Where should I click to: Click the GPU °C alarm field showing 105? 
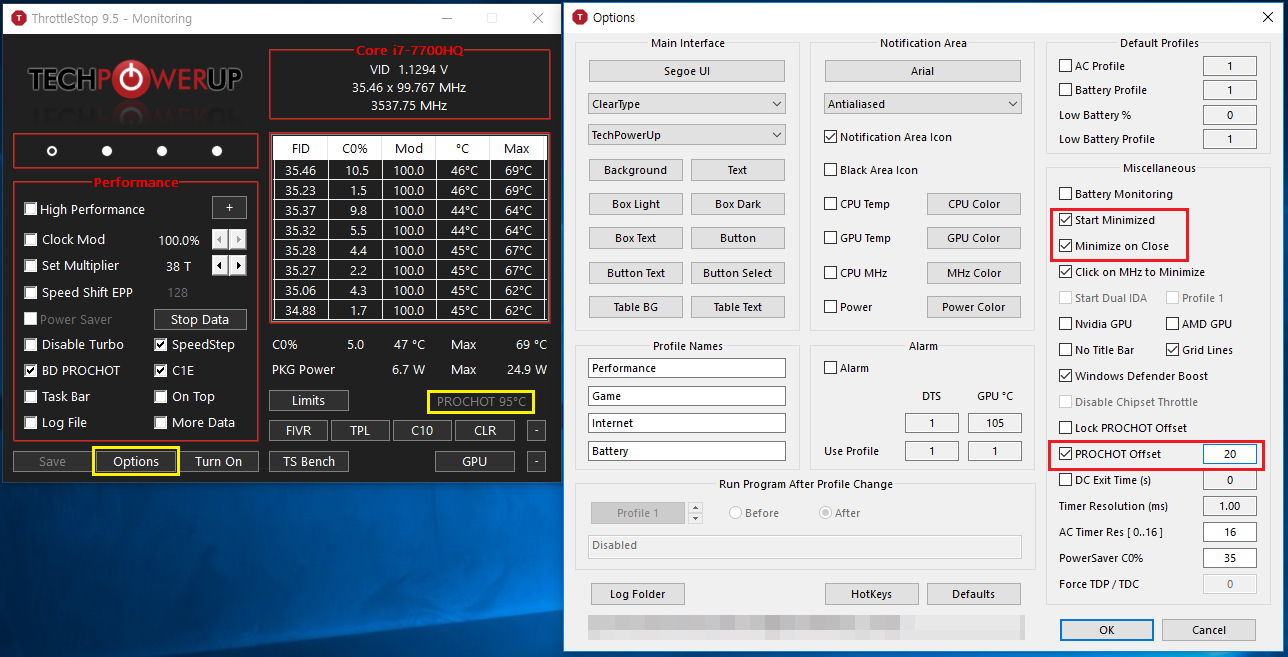click(994, 423)
